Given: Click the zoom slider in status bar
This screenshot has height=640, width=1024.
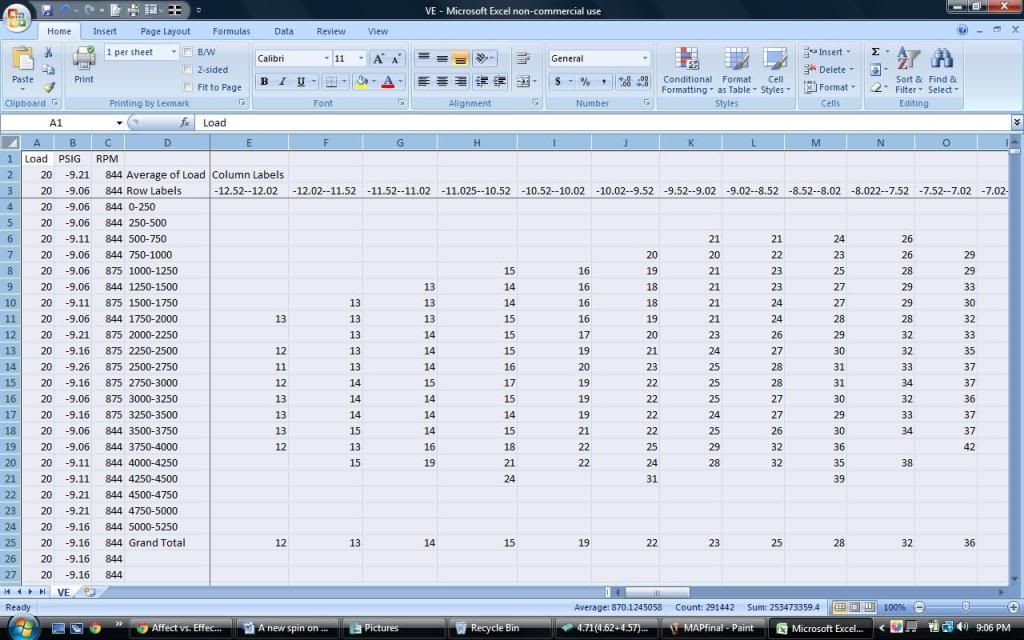Looking at the screenshot, I should (x=966, y=607).
